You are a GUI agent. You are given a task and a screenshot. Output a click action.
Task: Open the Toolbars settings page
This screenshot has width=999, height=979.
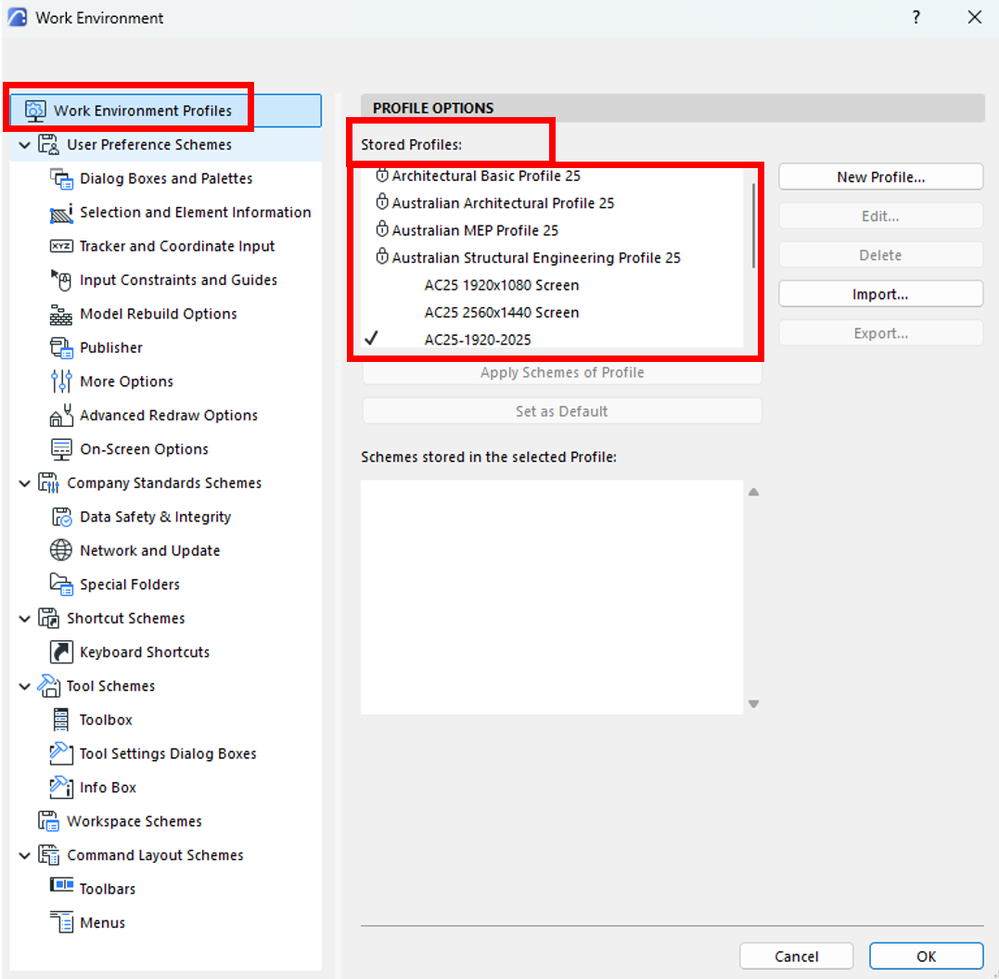coord(107,889)
